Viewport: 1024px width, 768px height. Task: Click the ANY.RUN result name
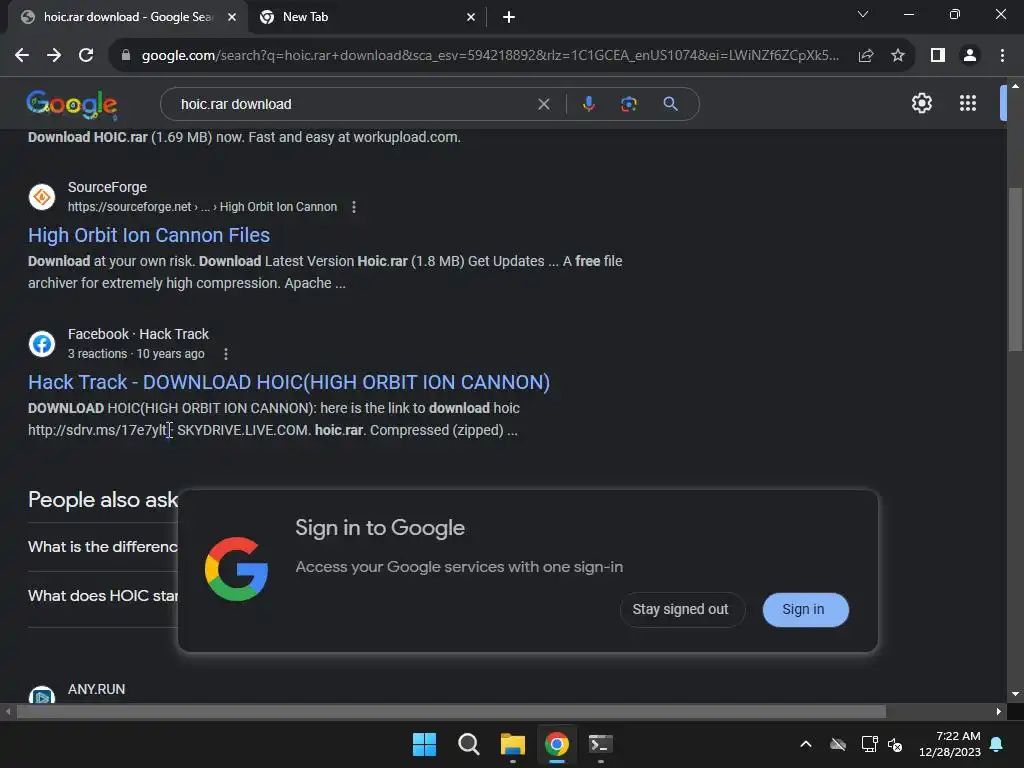coord(97,690)
